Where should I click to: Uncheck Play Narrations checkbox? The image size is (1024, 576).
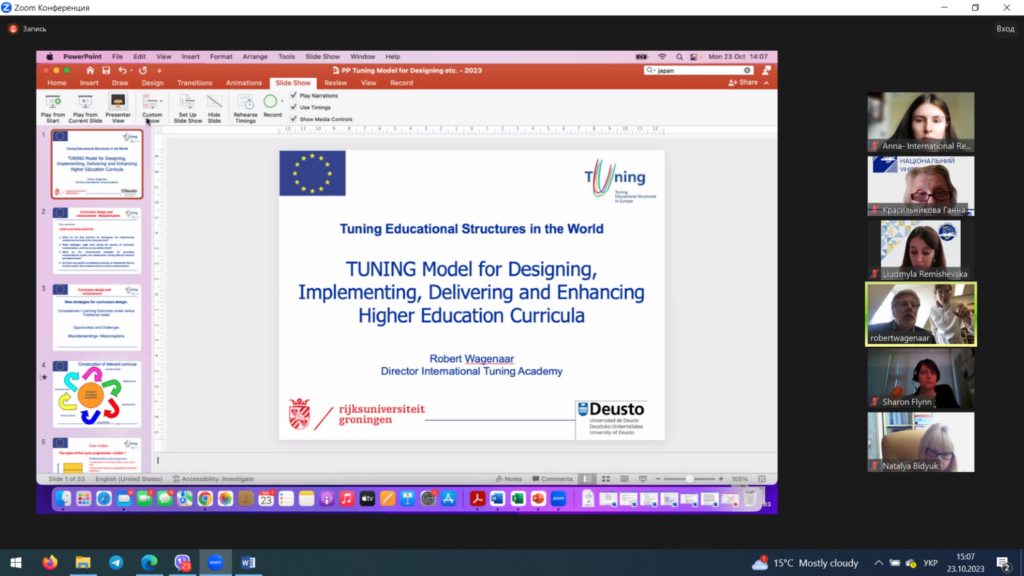[x=293, y=95]
